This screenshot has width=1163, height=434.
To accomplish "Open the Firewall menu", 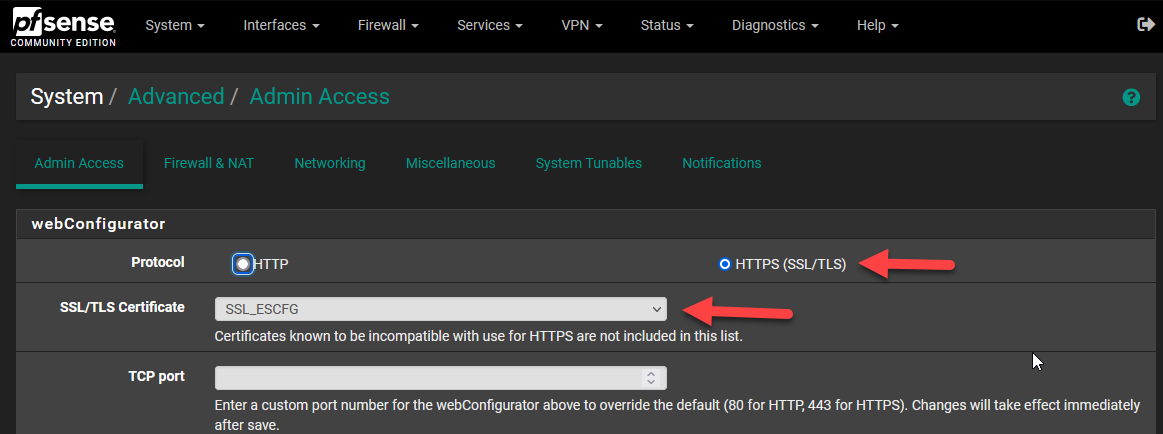I will point(388,25).
